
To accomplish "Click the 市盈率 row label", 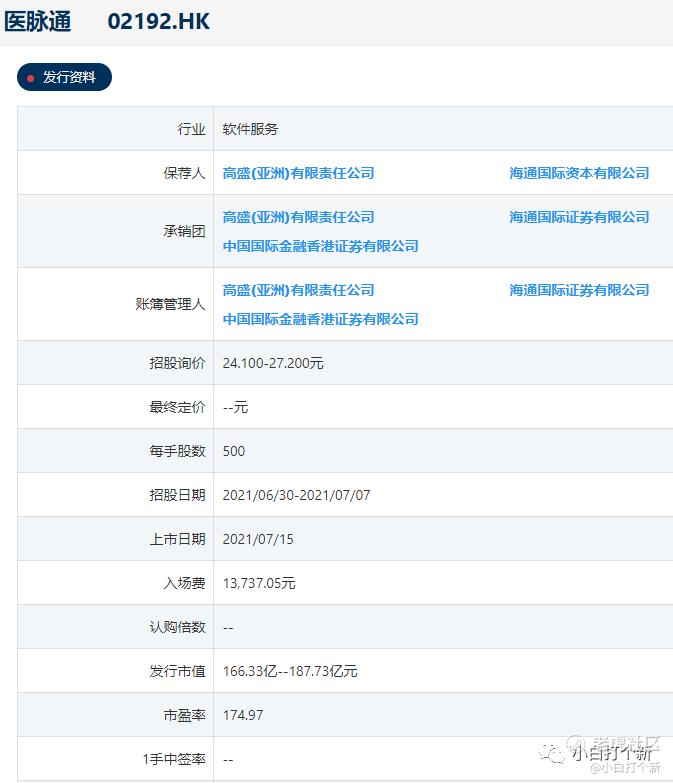I will 185,715.
